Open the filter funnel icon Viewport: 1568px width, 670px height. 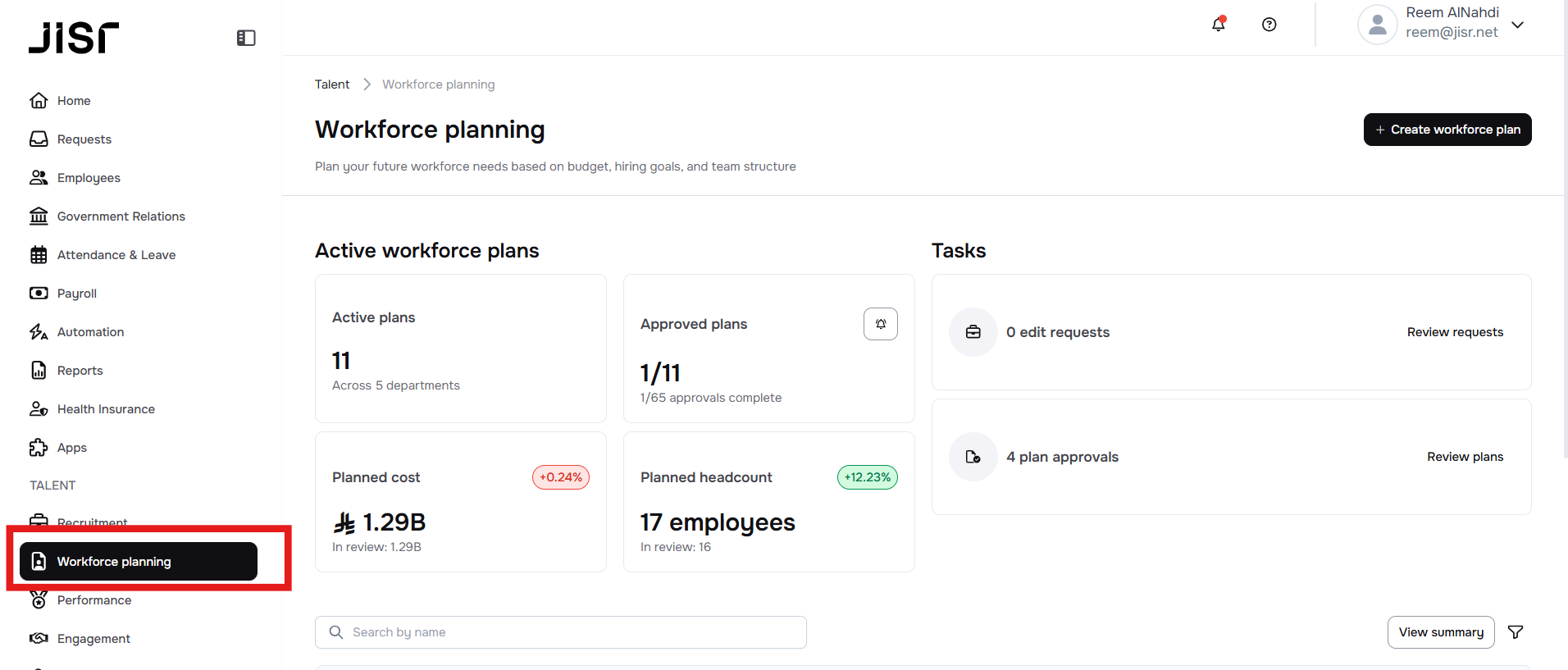click(1516, 632)
